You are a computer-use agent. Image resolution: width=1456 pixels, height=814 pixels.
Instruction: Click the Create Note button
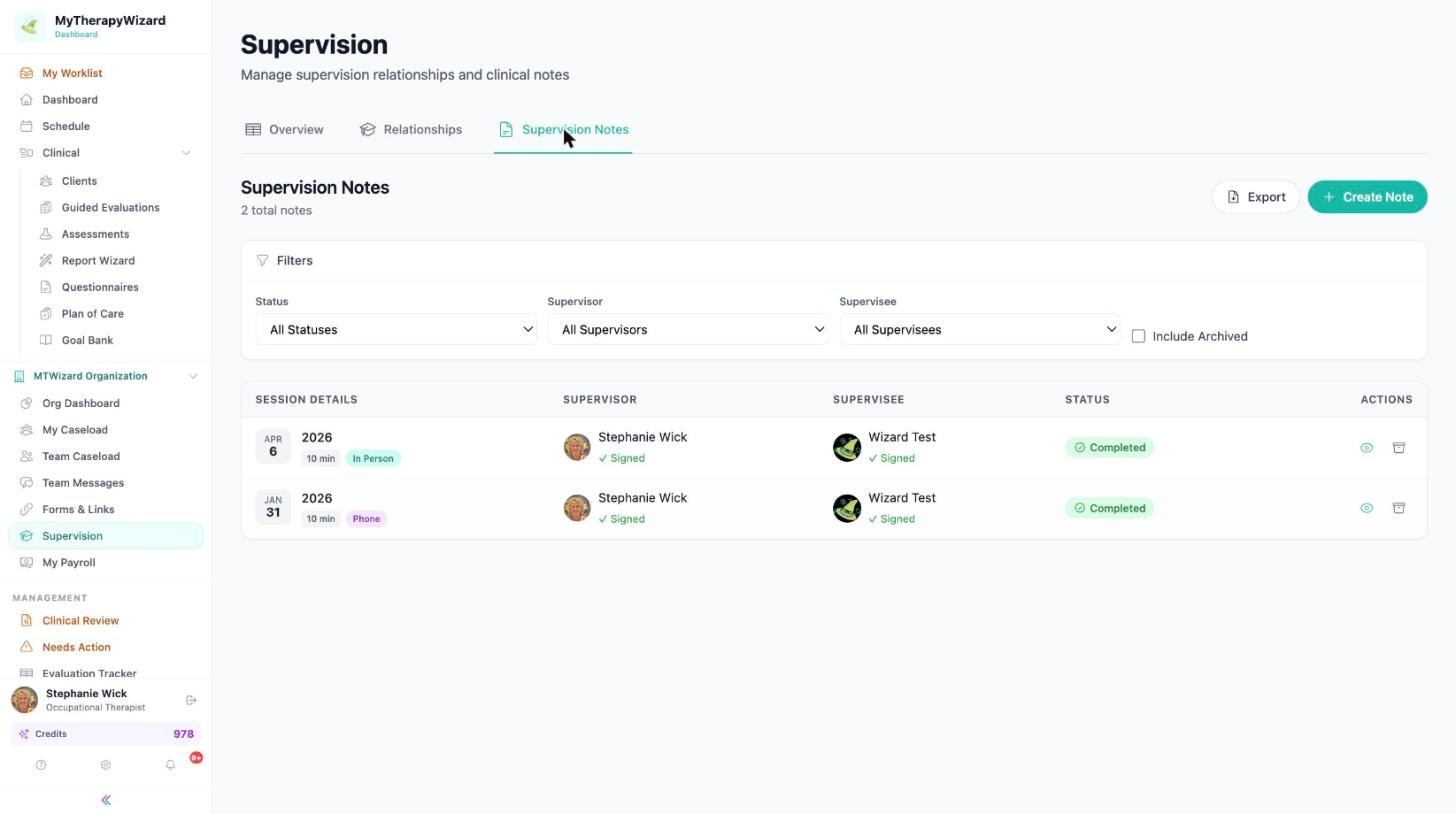(1367, 197)
